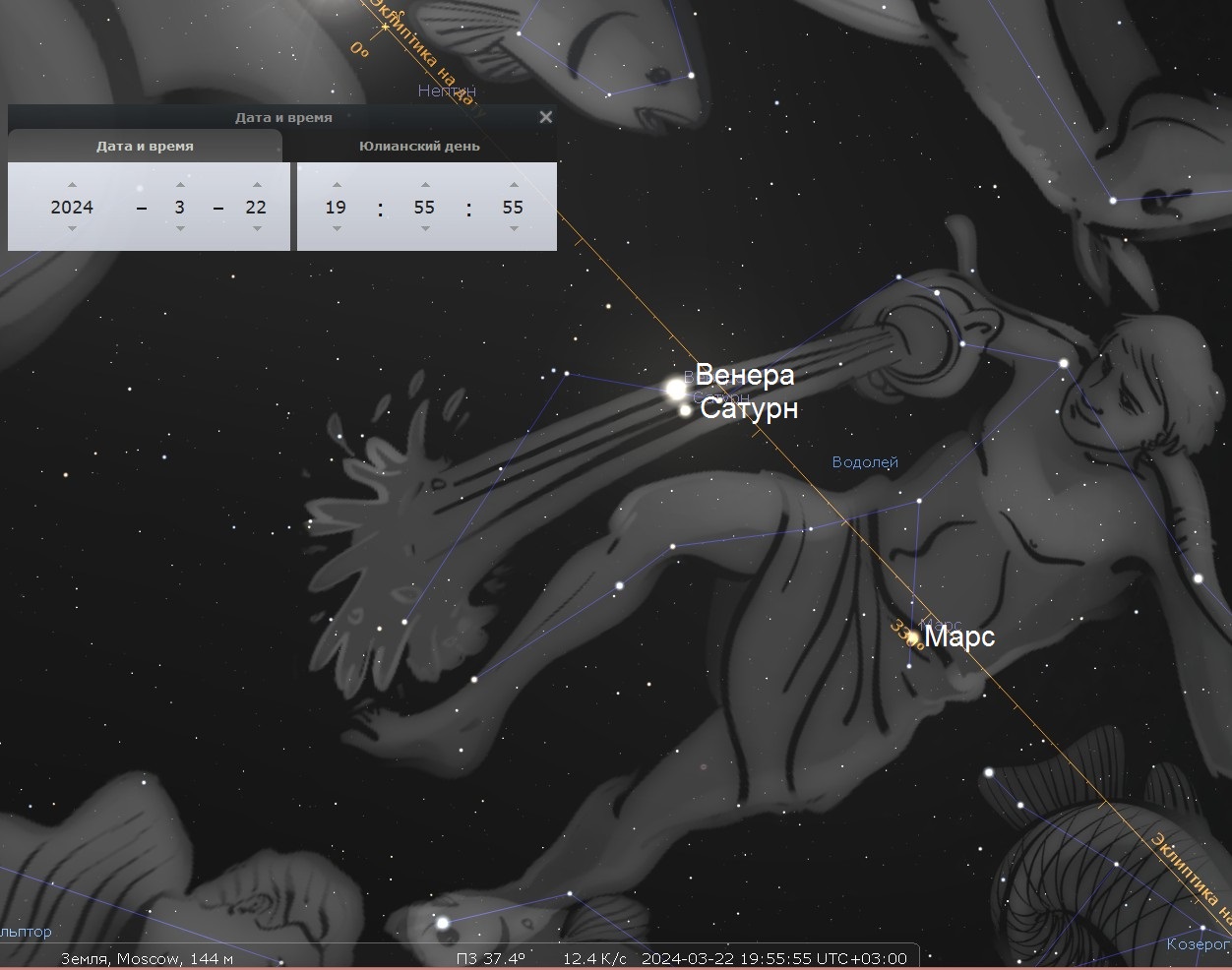The image size is (1232, 970).
Task: Switch to the Юлианский день tab
Action: 419,147
